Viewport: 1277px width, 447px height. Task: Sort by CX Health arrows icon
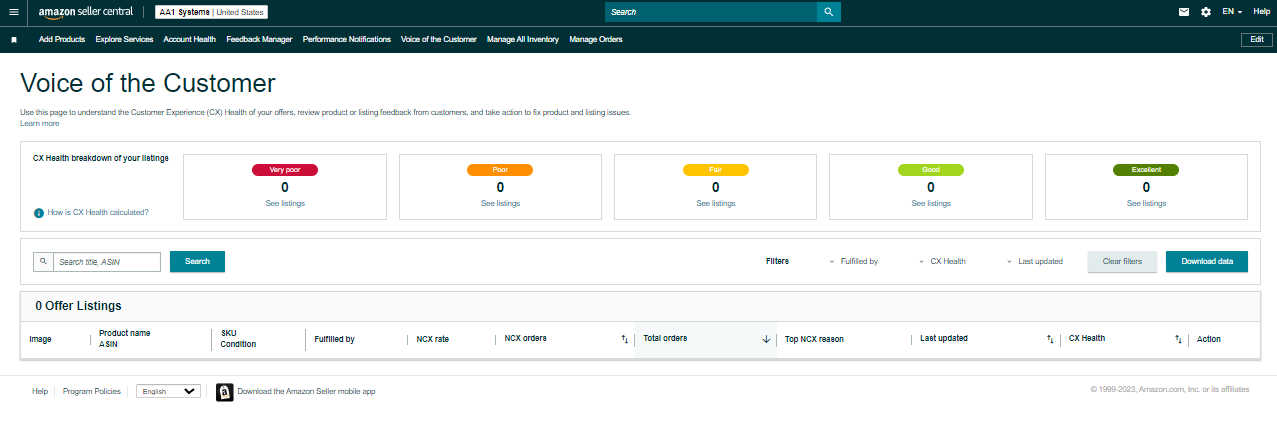pyautogui.click(x=1178, y=339)
